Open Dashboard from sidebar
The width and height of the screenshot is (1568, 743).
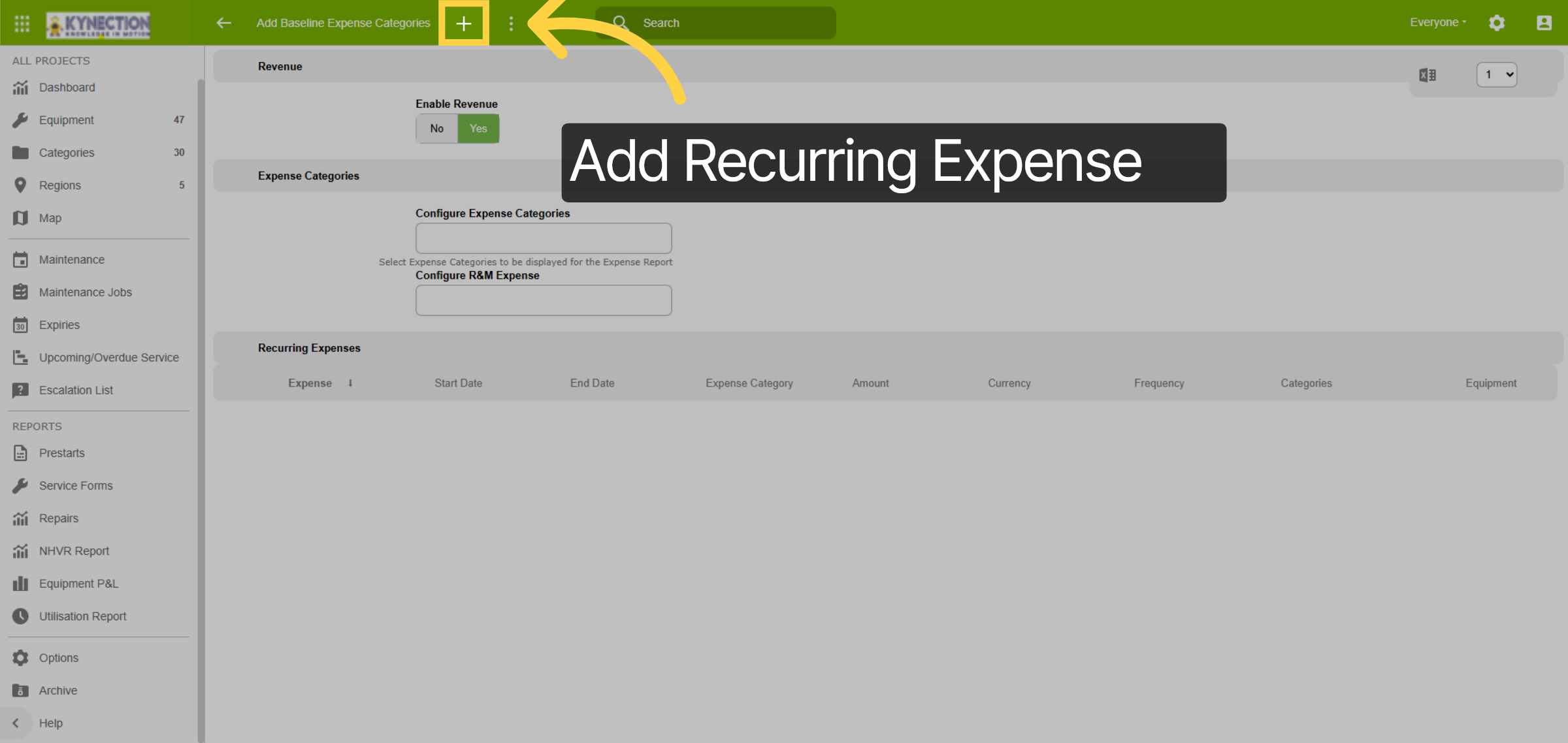[67, 87]
